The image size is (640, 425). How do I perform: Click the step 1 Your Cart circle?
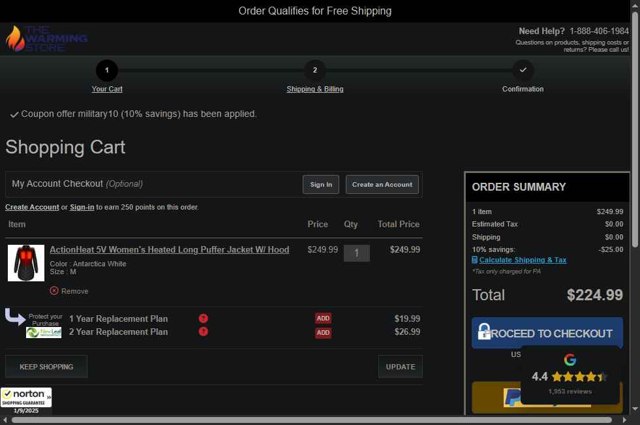tap(107, 70)
